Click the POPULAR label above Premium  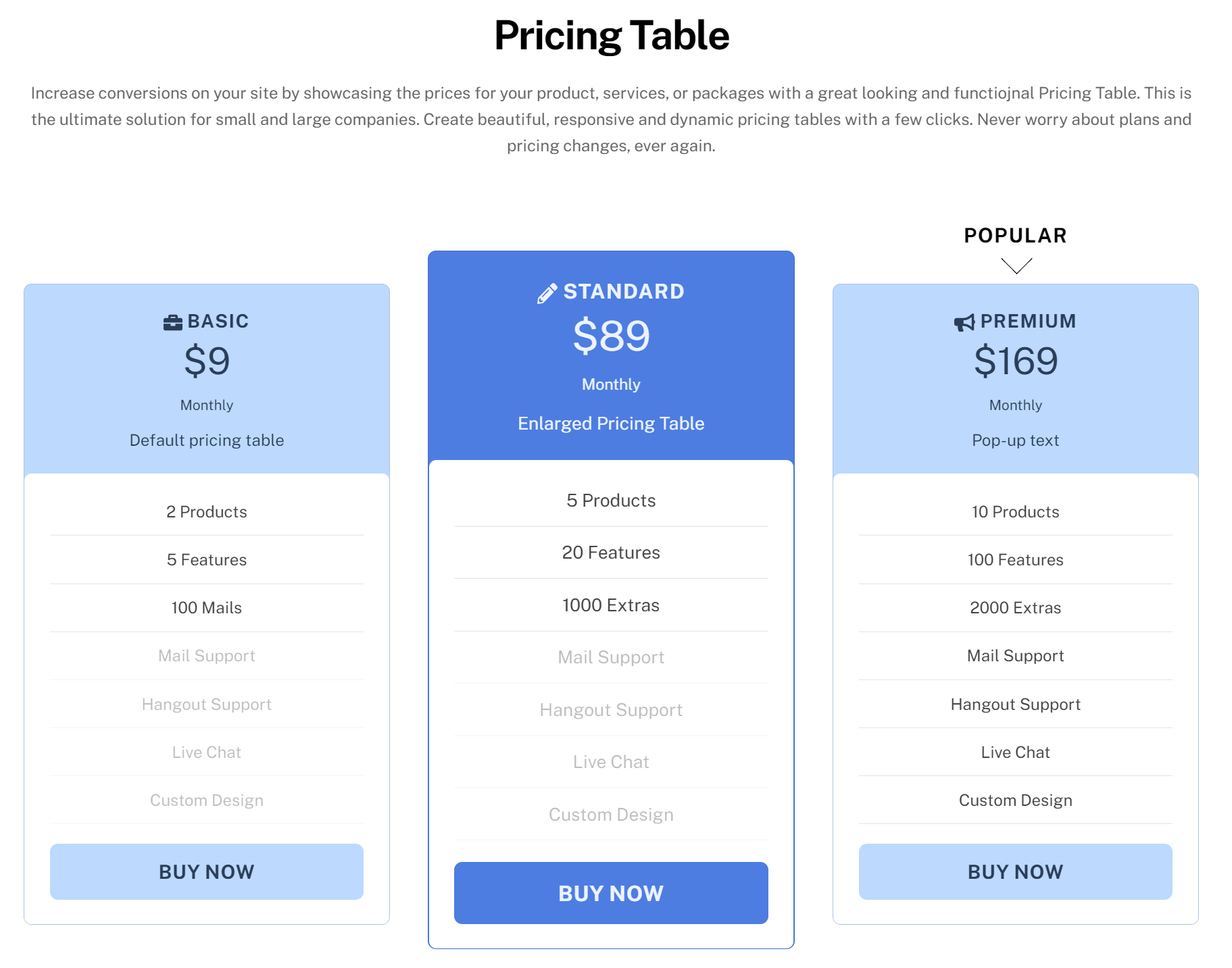point(1015,235)
